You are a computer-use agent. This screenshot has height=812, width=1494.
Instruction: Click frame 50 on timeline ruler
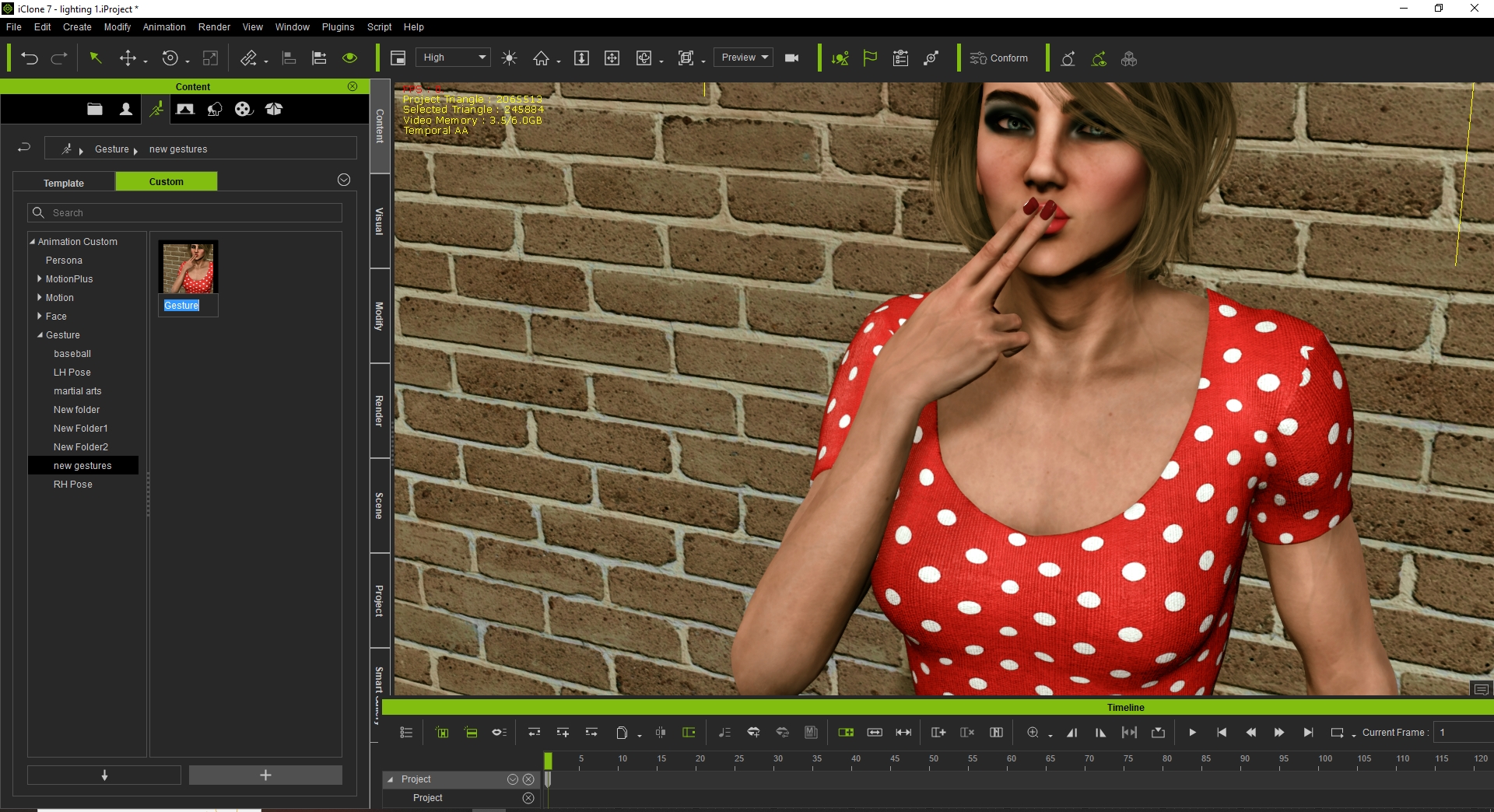[933, 759]
